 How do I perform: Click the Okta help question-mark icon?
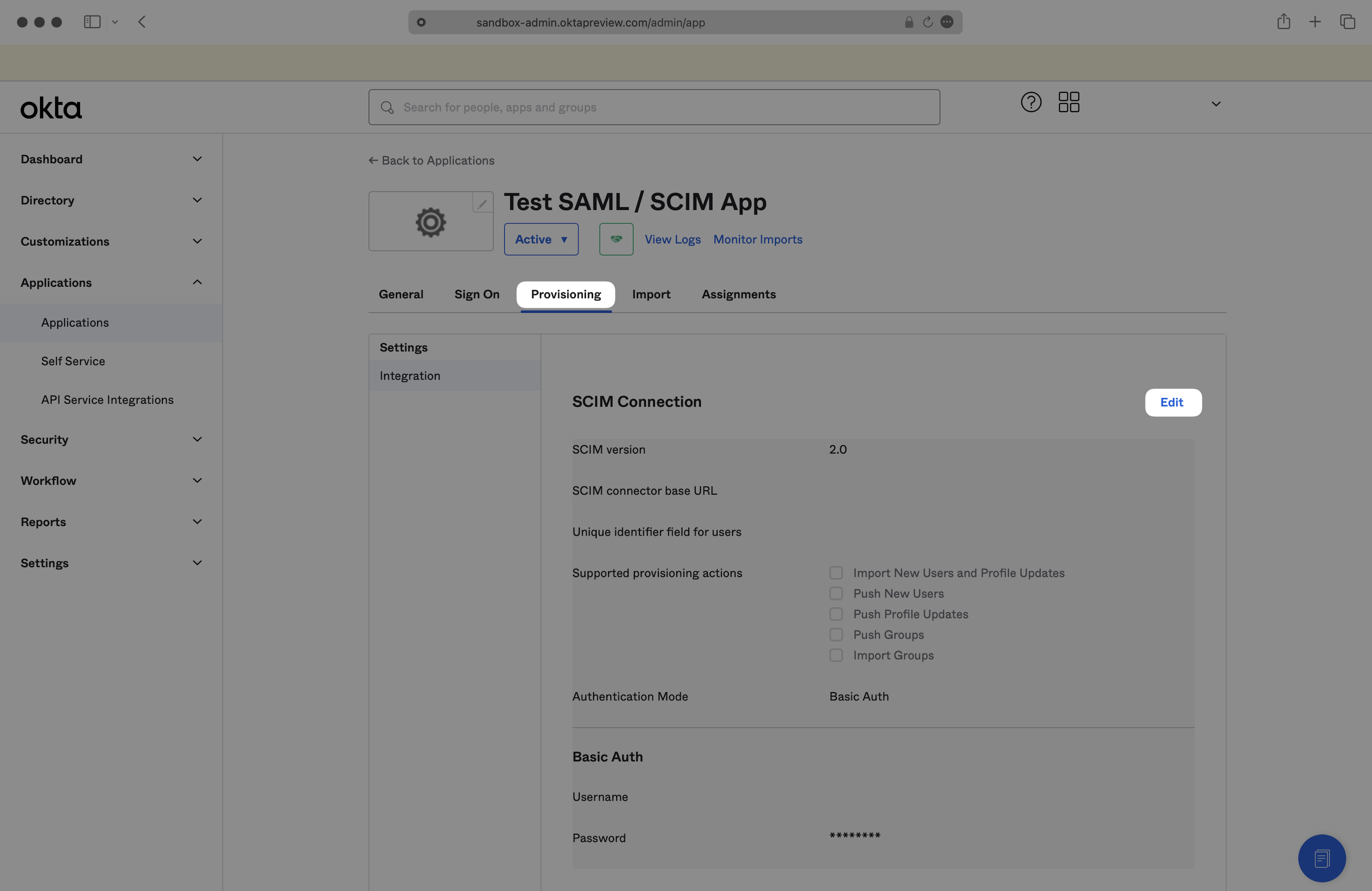point(1031,102)
